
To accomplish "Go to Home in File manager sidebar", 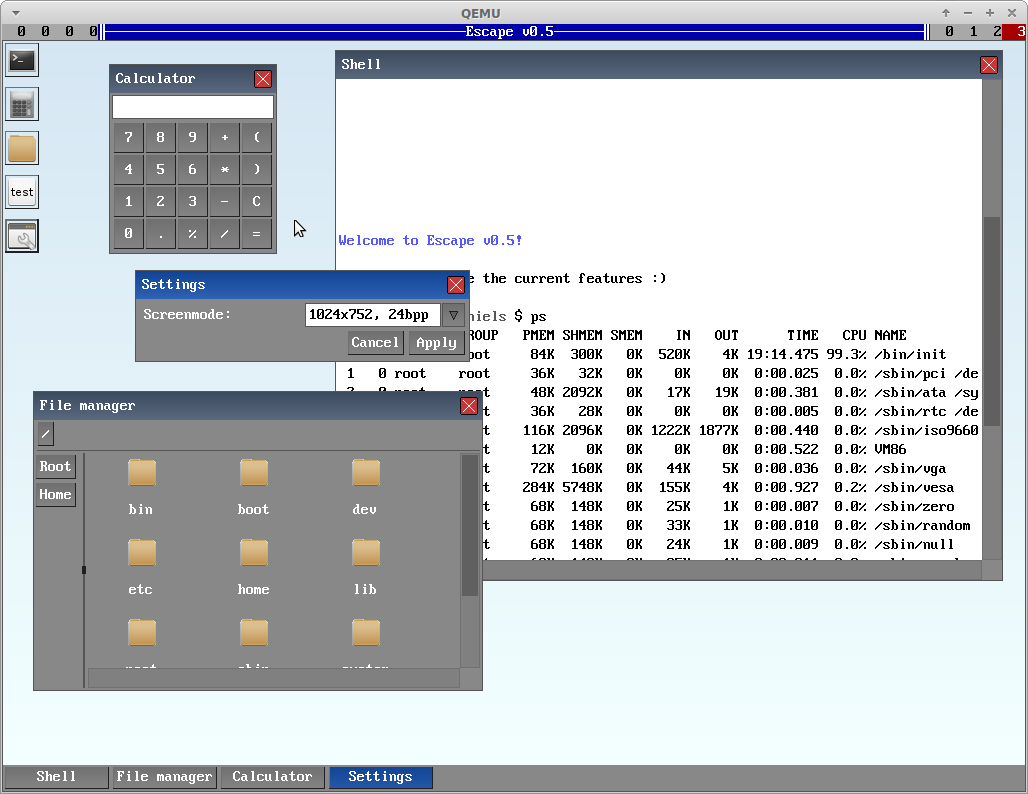I will [55, 494].
